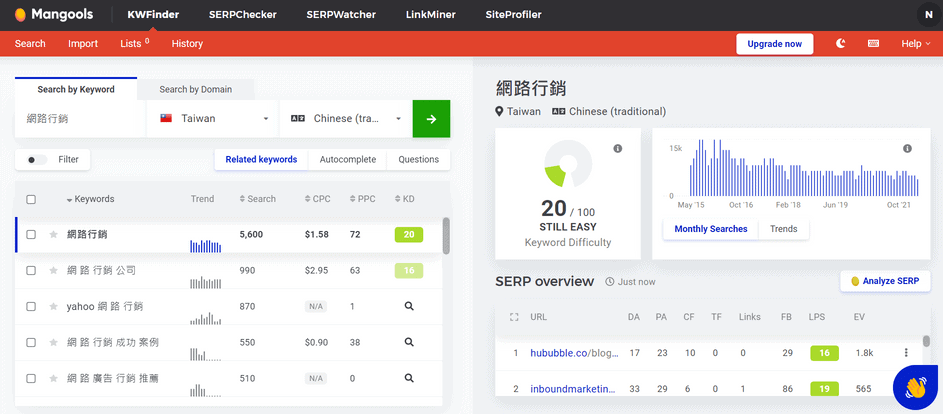Sort by KD column
The image size is (943, 414).
(404, 199)
